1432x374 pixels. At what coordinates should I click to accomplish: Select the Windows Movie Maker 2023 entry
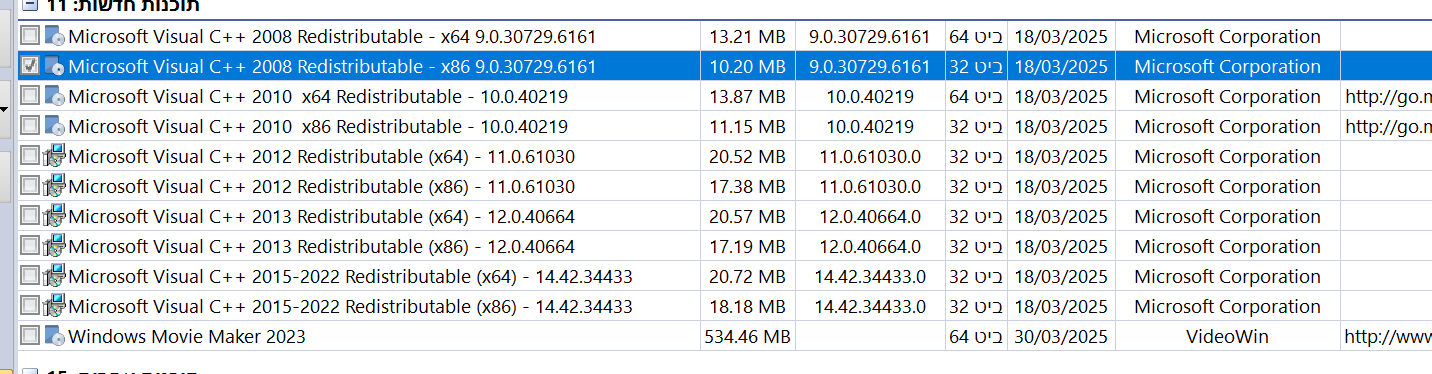pyautogui.click(x=187, y=337)
